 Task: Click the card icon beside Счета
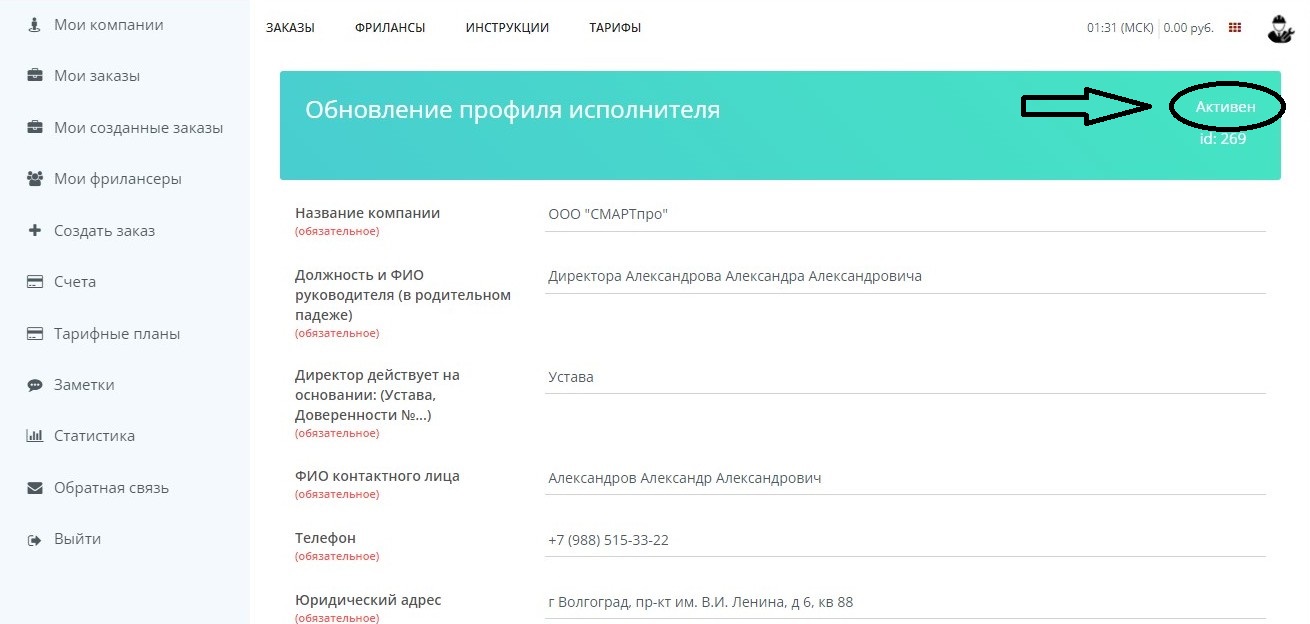(x=35, y=282)
